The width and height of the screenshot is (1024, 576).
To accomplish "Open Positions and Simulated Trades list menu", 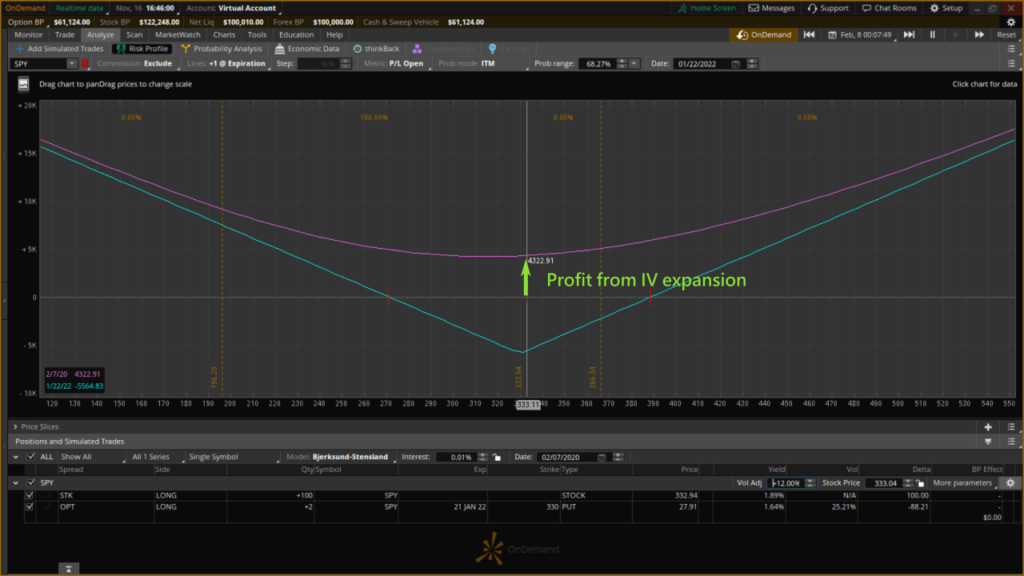I will pyautogui.click(x=1011, y=441).
